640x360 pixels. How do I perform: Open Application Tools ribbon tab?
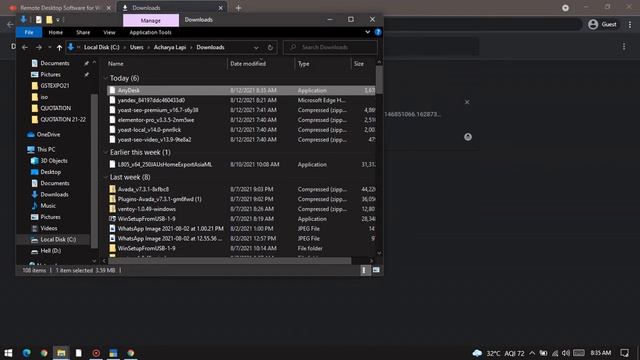[x=150, y=32]
